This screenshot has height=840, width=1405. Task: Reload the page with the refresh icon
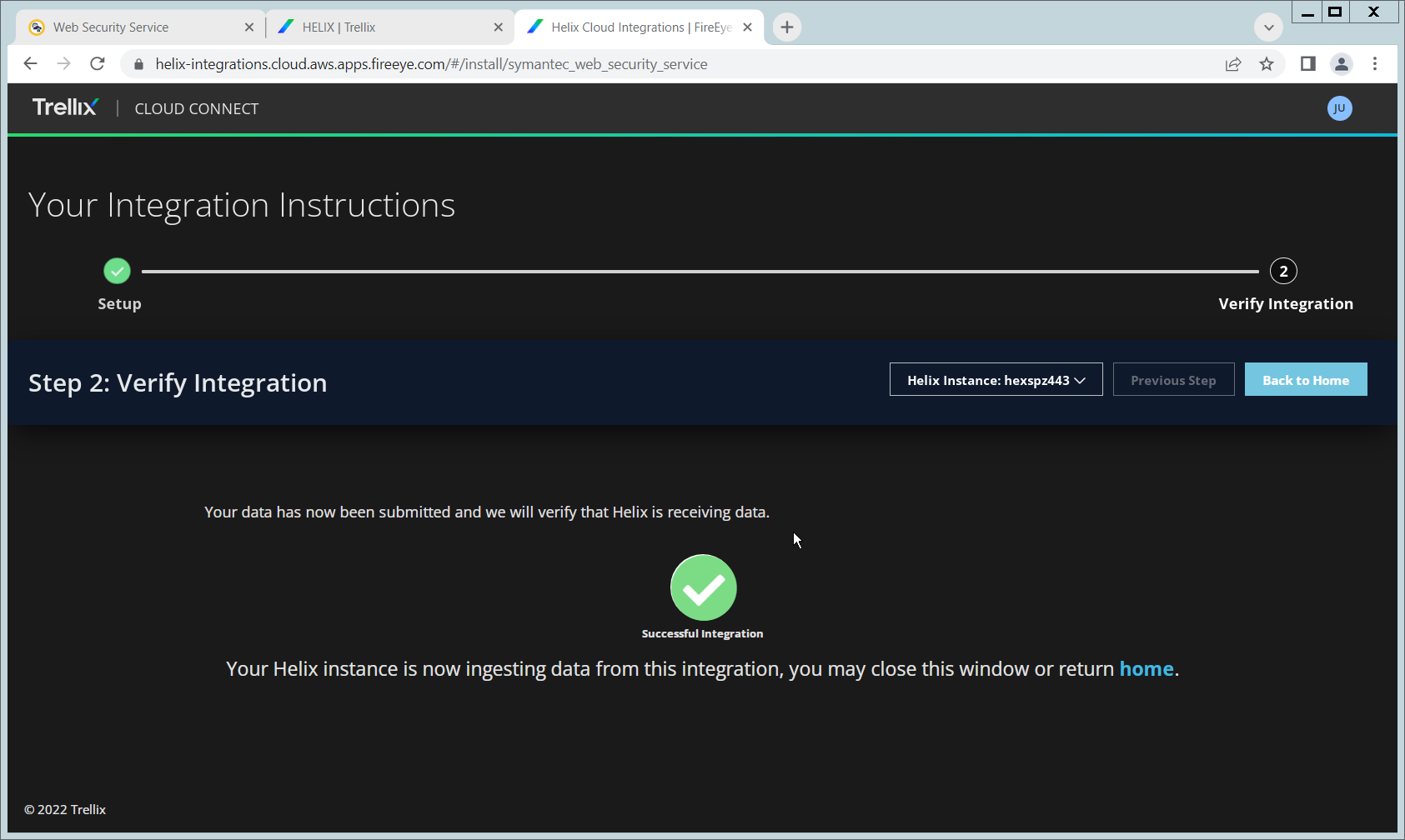98,64
